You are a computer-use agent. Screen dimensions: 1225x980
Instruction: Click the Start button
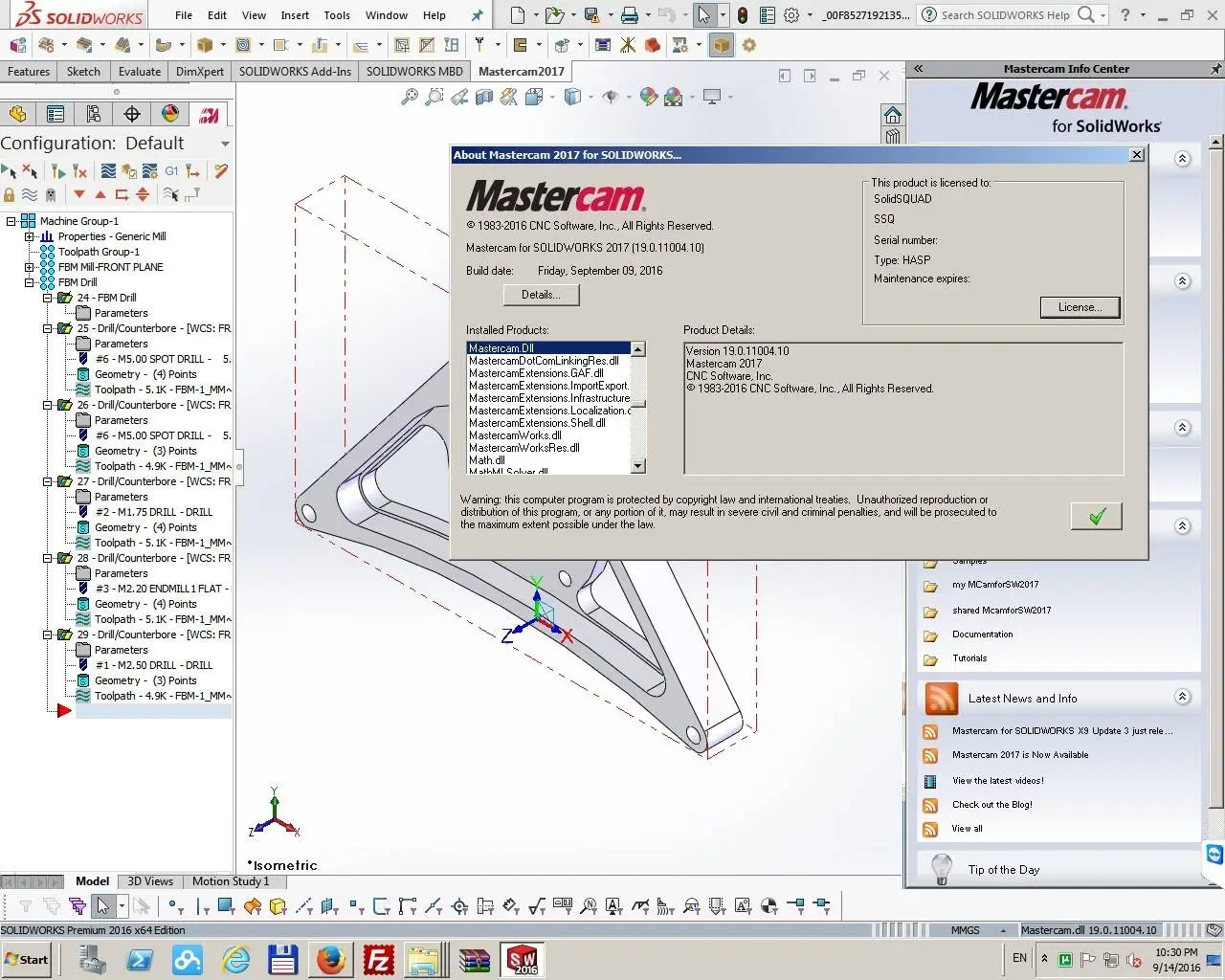click(27, 959)
